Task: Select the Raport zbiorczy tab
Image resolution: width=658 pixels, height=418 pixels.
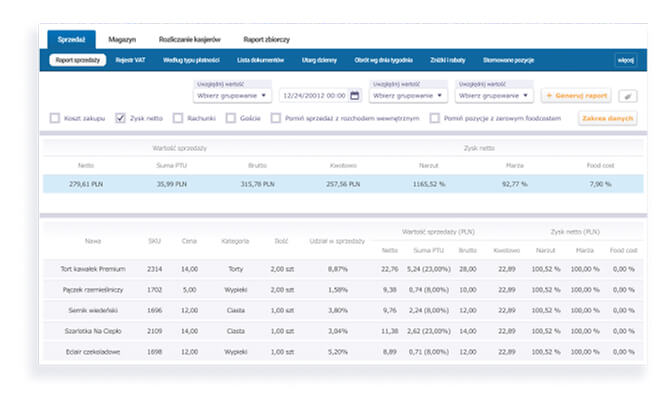Action: point(266,39)
